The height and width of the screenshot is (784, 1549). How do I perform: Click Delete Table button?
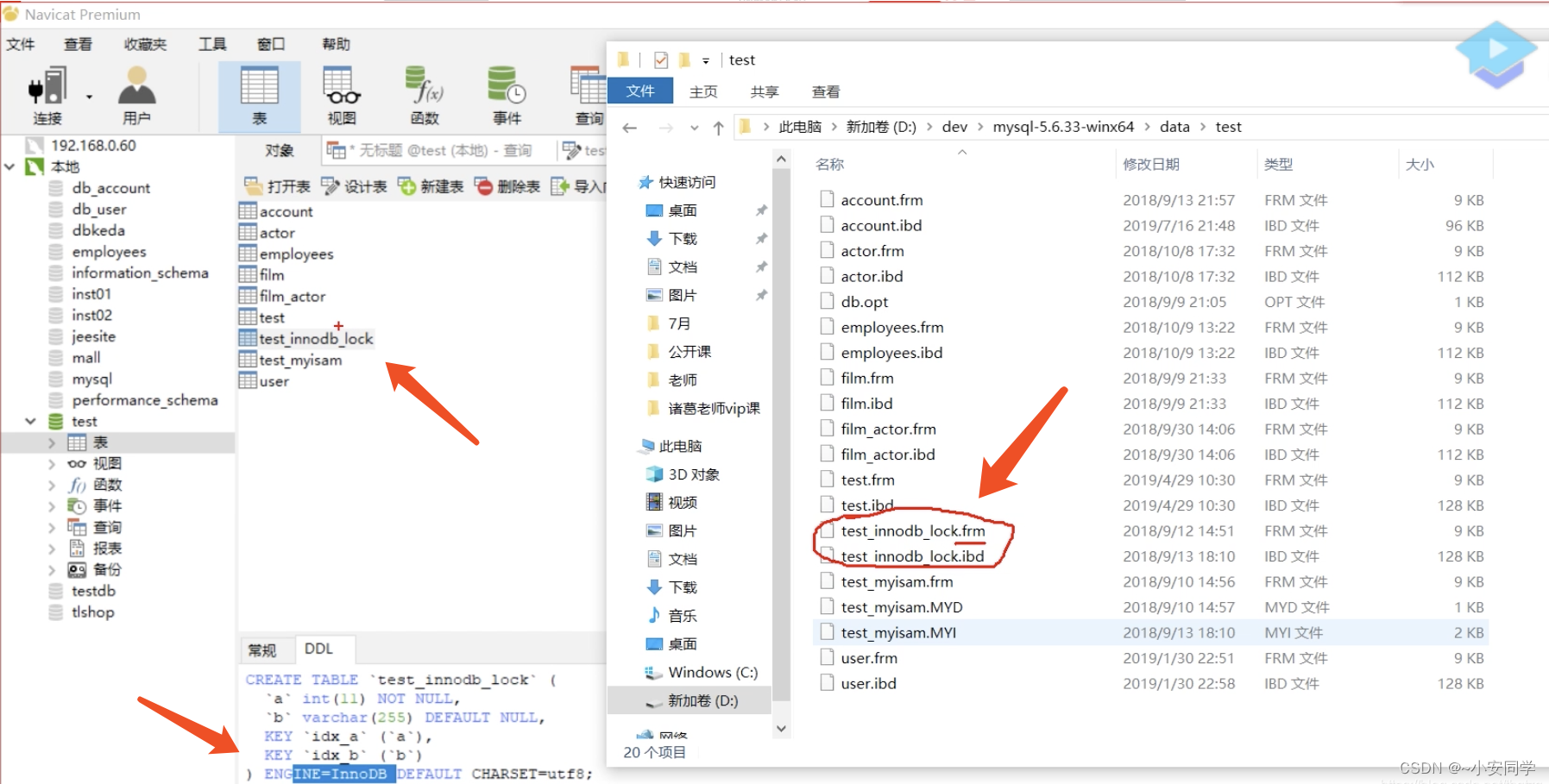click(507, 186)
